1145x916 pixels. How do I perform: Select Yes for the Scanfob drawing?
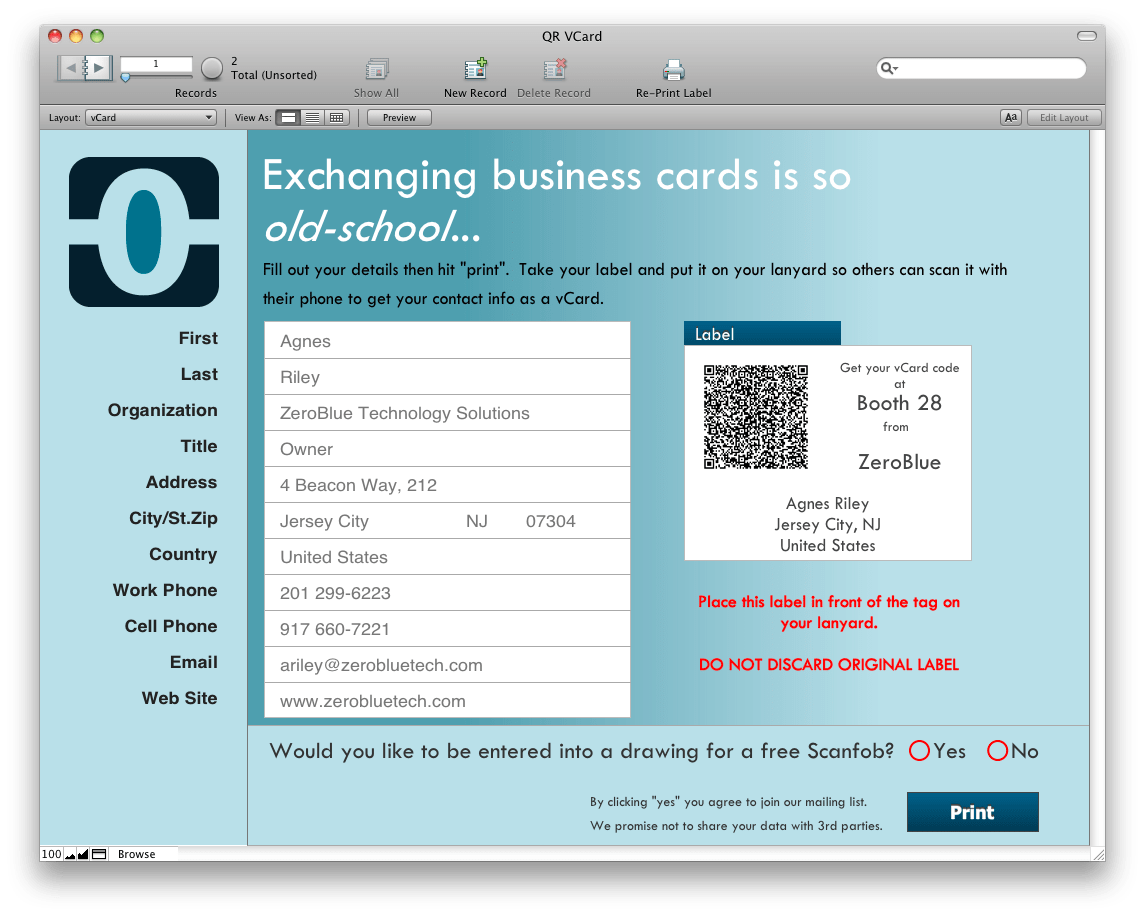click(x=919, y=751)
